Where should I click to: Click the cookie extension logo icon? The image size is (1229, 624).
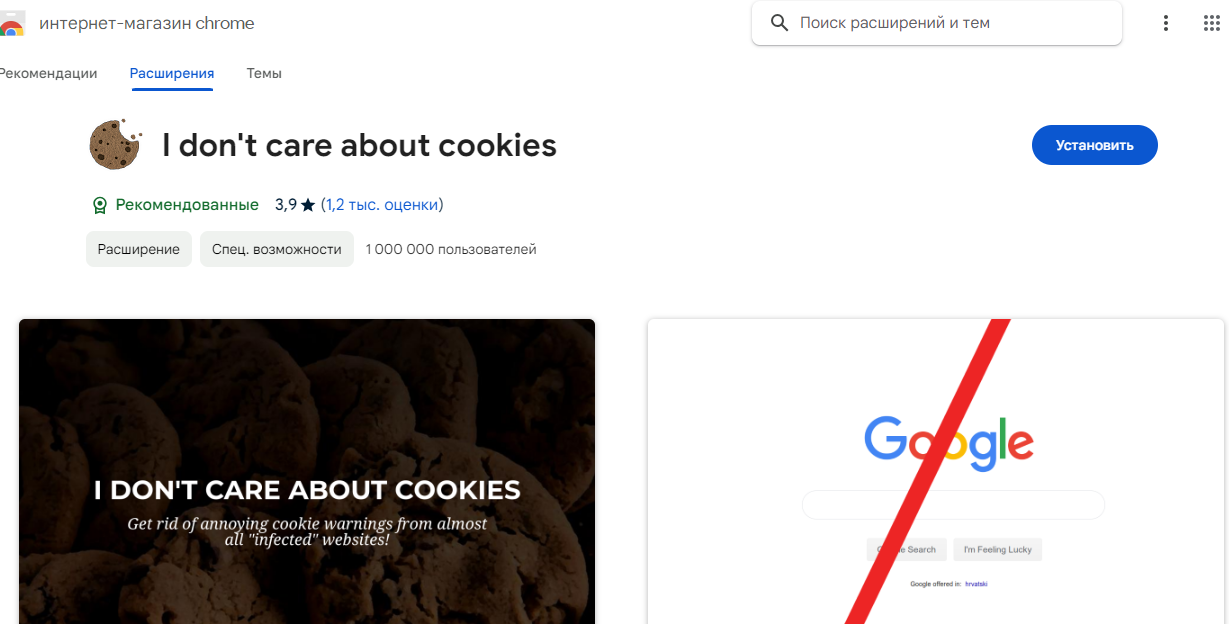[115, 144]
